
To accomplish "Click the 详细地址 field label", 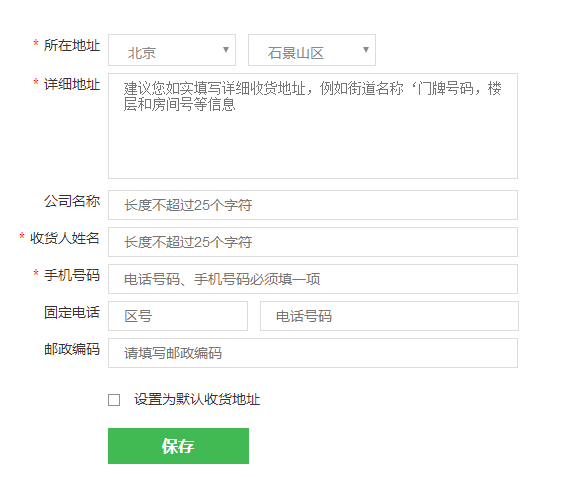I will [72, 84].
